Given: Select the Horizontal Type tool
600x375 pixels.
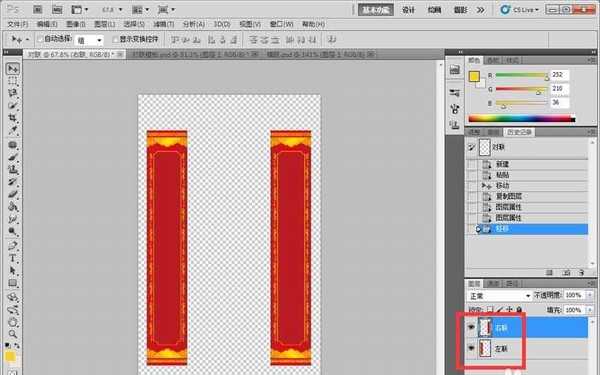Looking at the screenshot, I should pos(13,258).
